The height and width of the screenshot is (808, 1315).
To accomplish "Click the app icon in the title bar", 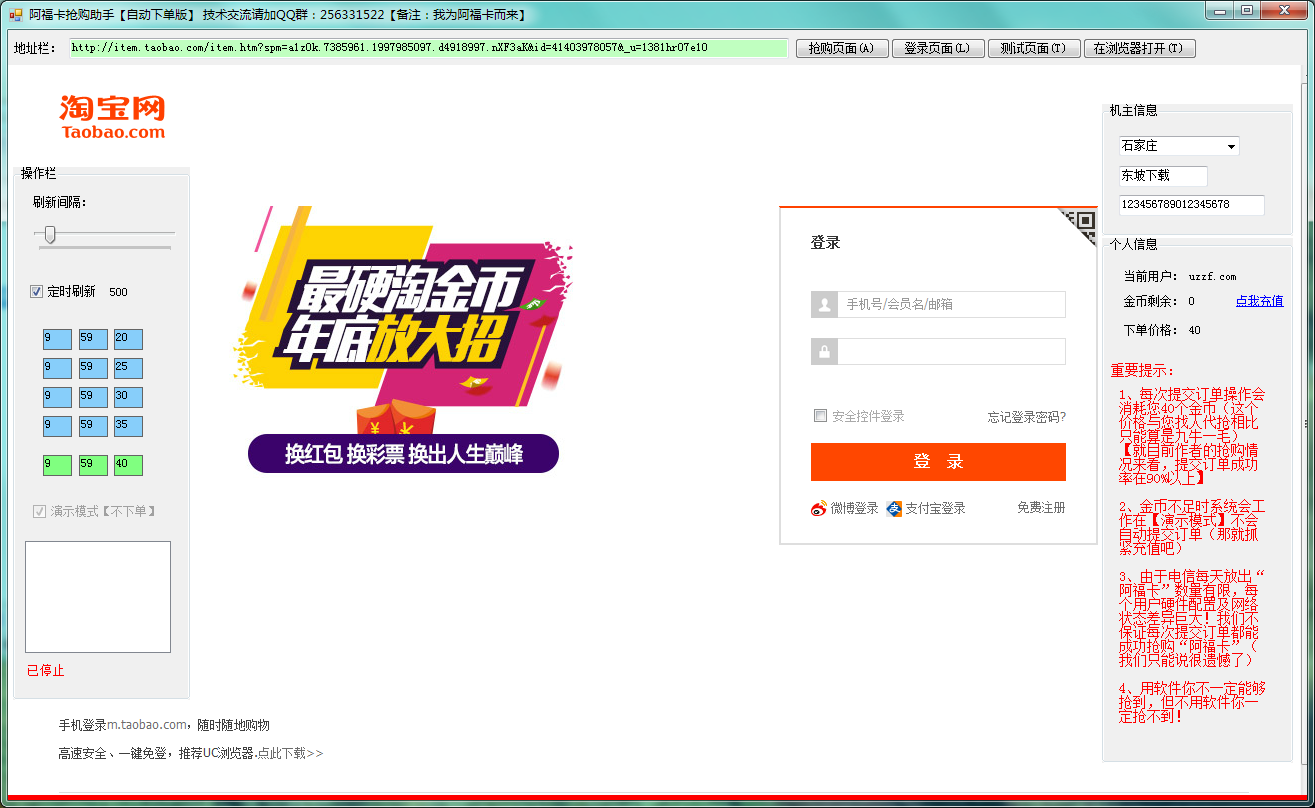I will click(16, 14).
